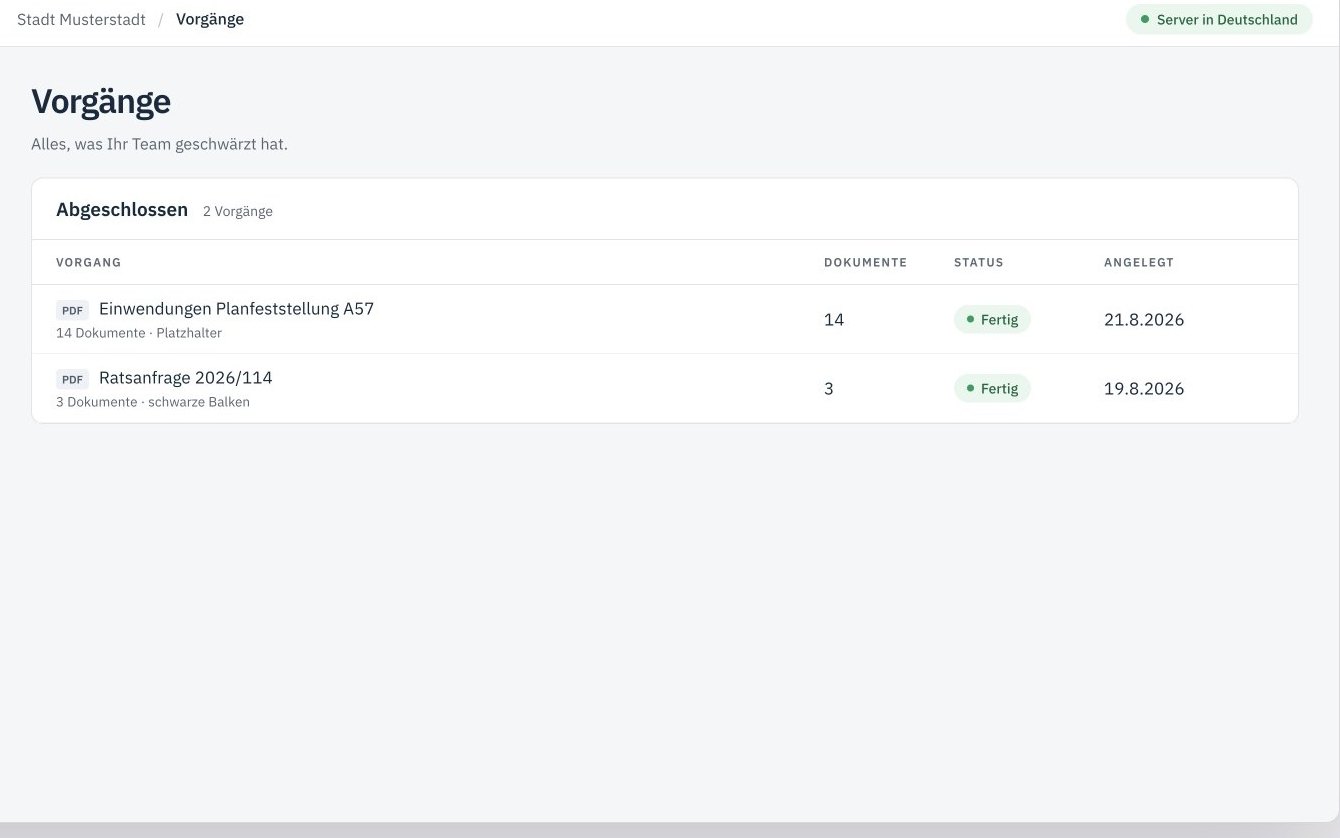
Task: Open the Stadt Musterstadt breadcrumb link
Action: click(x=81, y=19)
